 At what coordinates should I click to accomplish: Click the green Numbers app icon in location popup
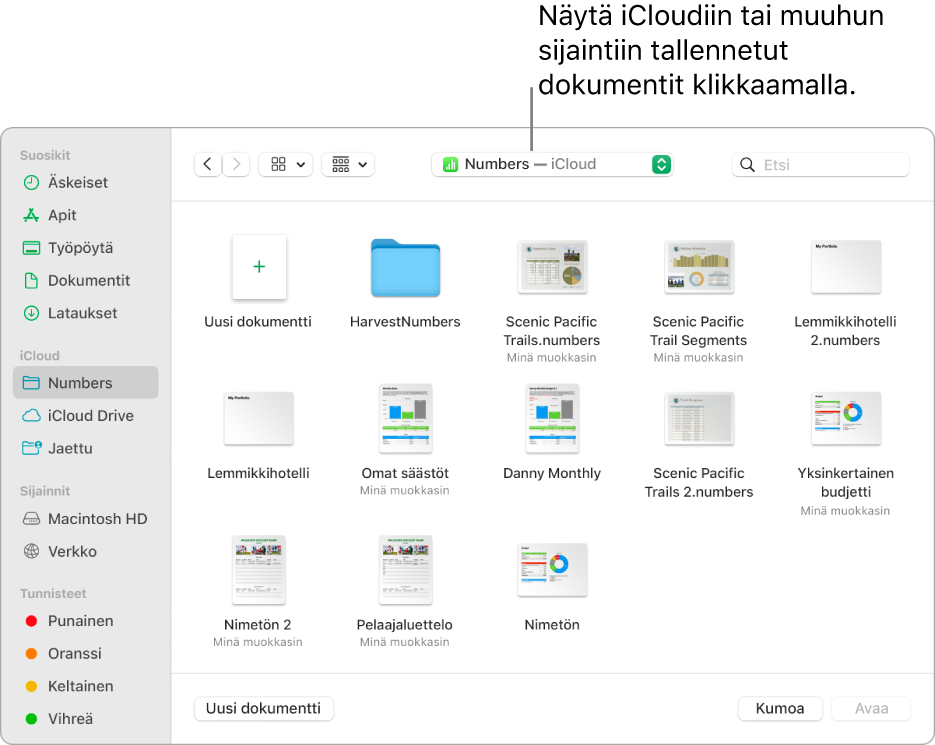(x=450, y=164)
